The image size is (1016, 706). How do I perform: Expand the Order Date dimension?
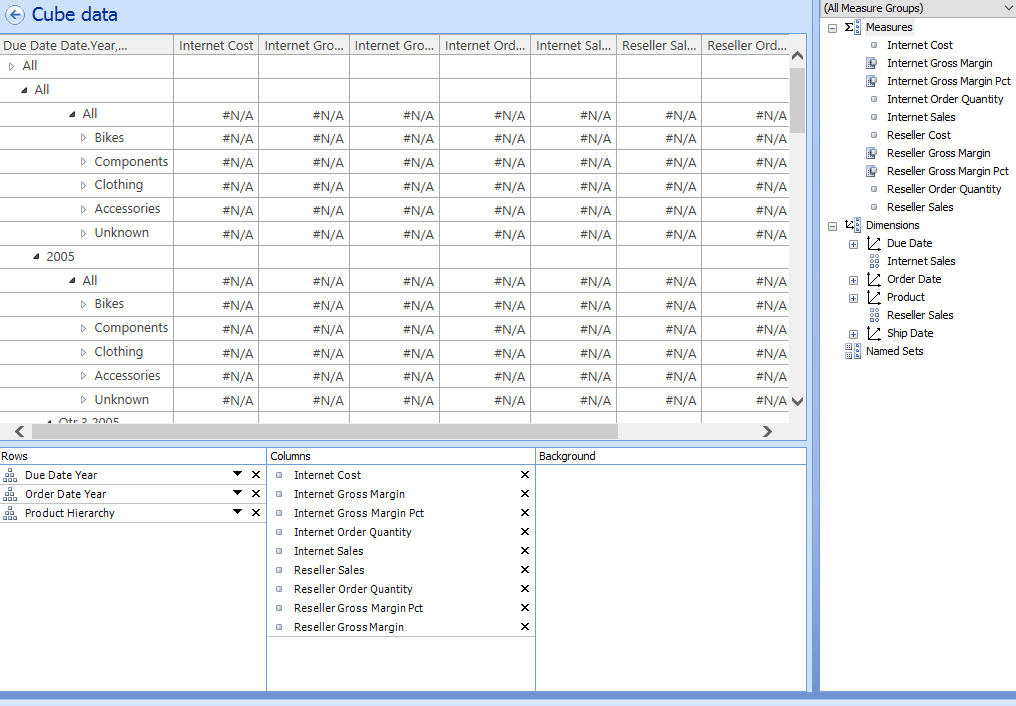point(853,280)
